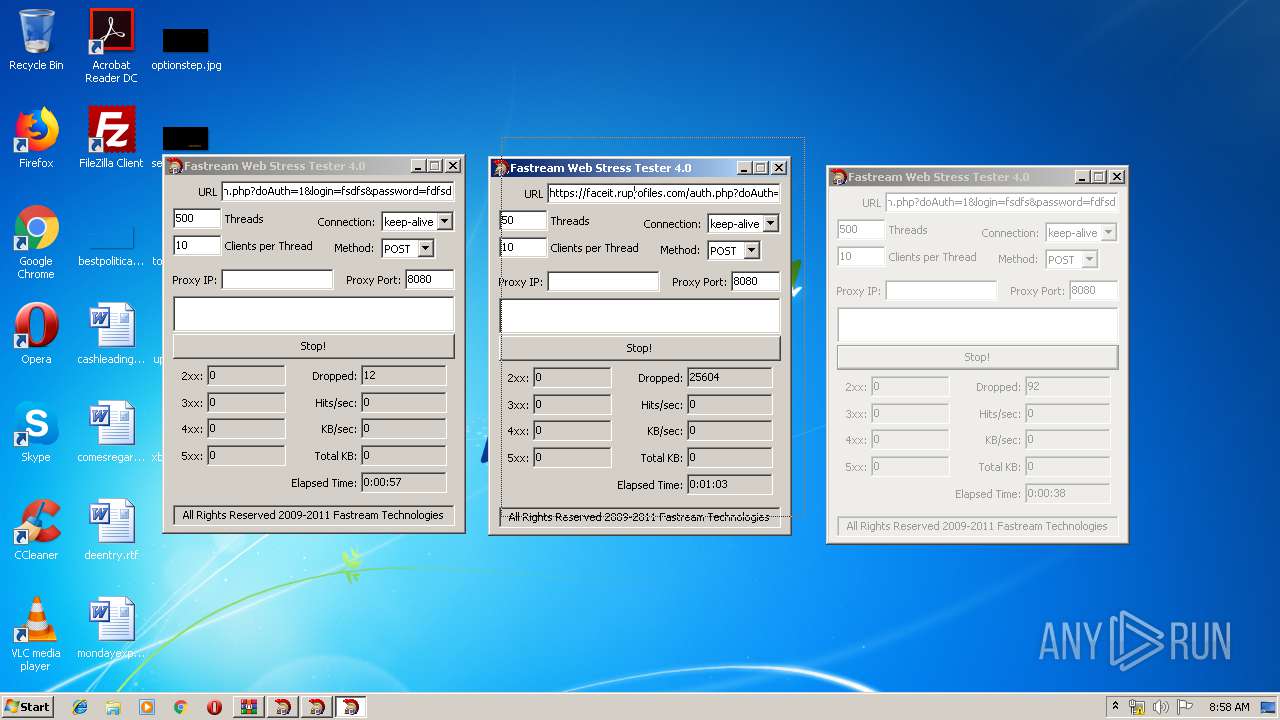
Task: Click Proxy Port 8080 field in Dropped 12 window
Action: [x=430, y=280]
